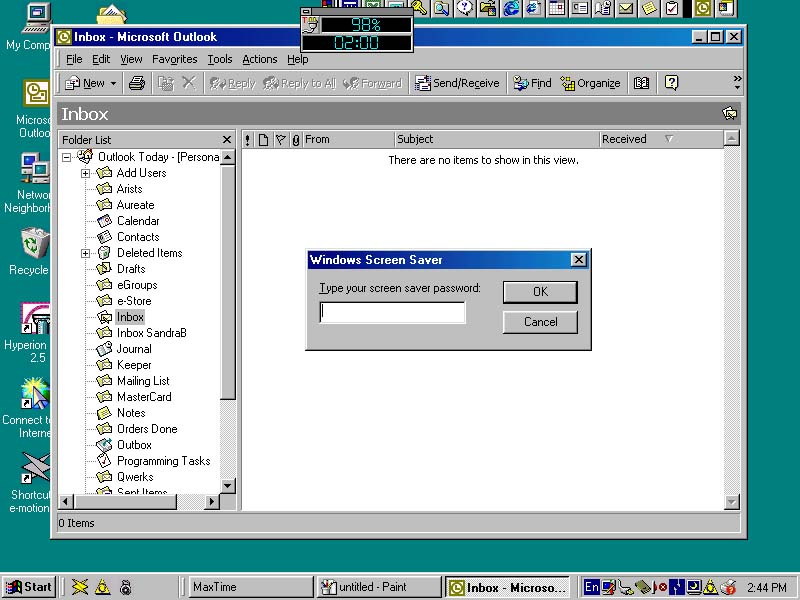
Task: Switch to untitled - Paint taskbar button
Action: click(378, 587)
